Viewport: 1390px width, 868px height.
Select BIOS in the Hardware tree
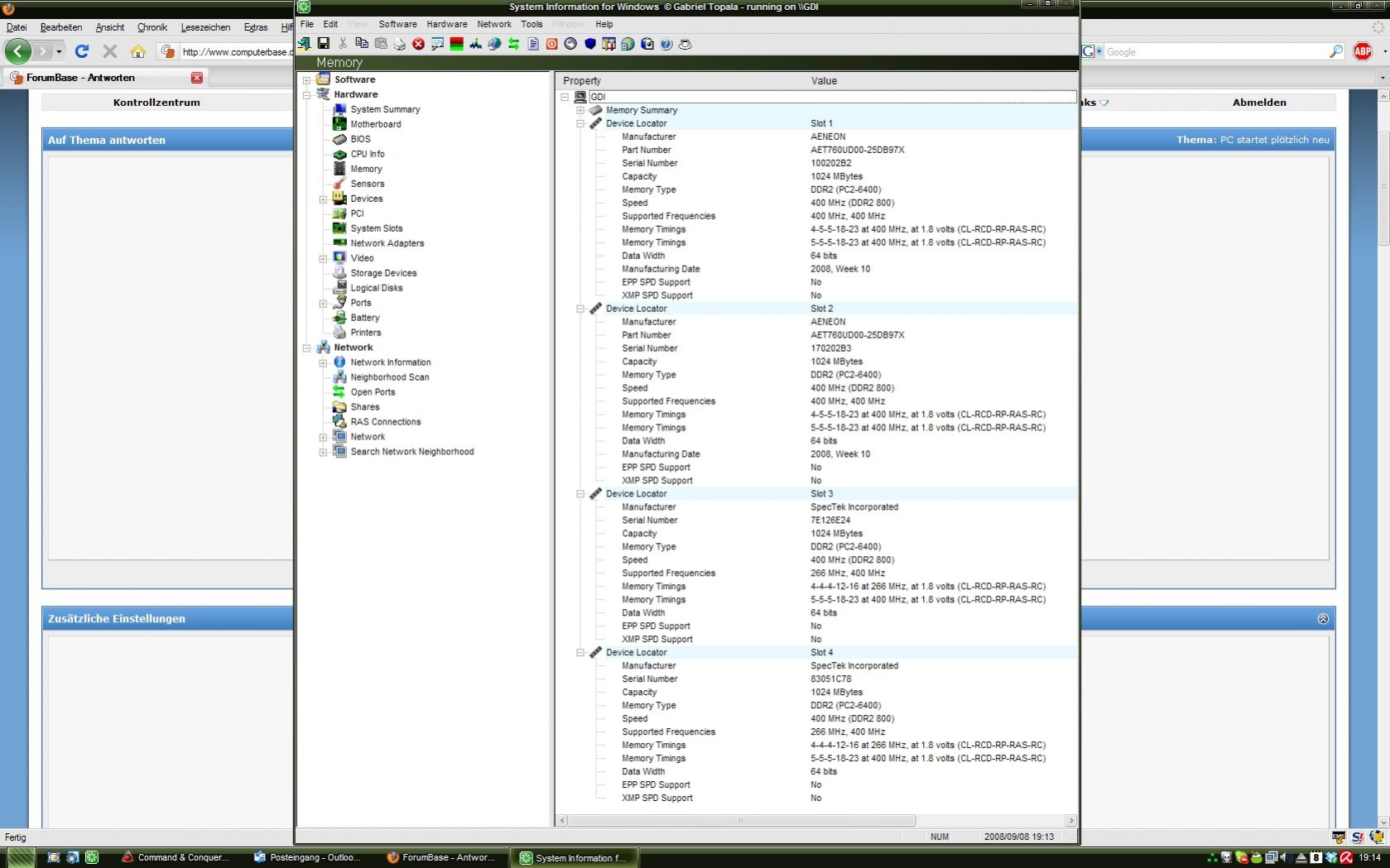(x=360, y=139)
